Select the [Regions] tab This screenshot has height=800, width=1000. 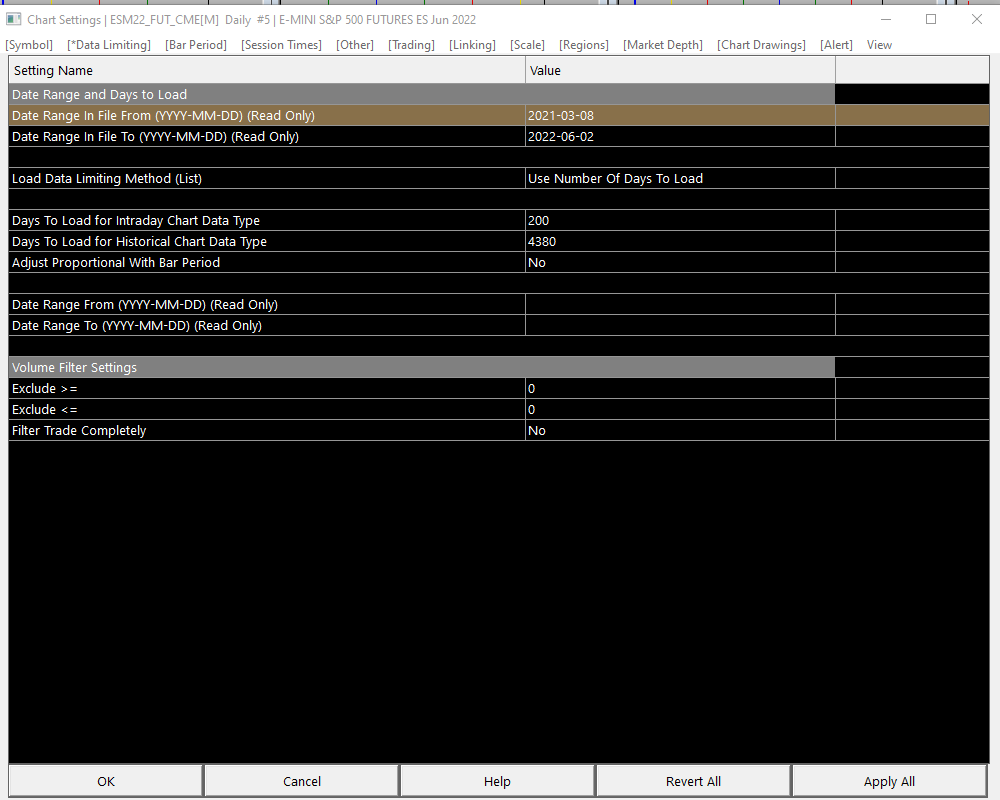(x=584, y=45)
